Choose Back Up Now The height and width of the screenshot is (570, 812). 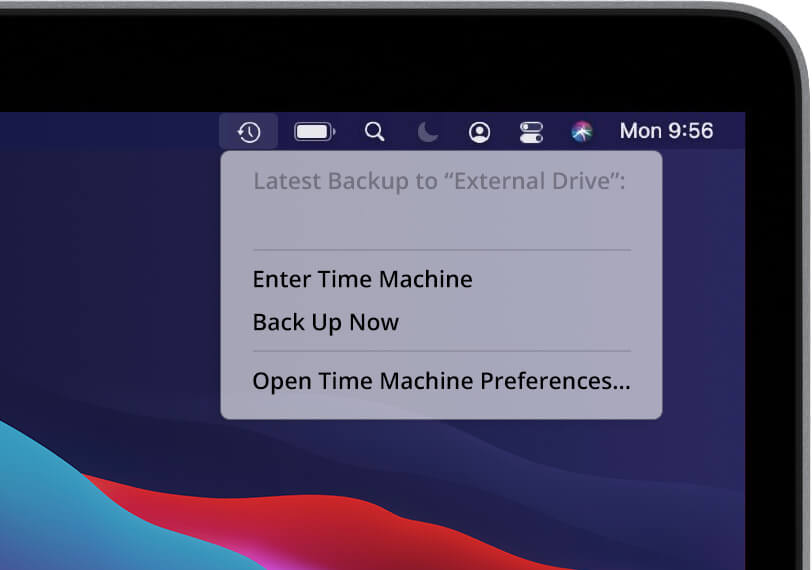pyautogui.click(x=326, y=322)
